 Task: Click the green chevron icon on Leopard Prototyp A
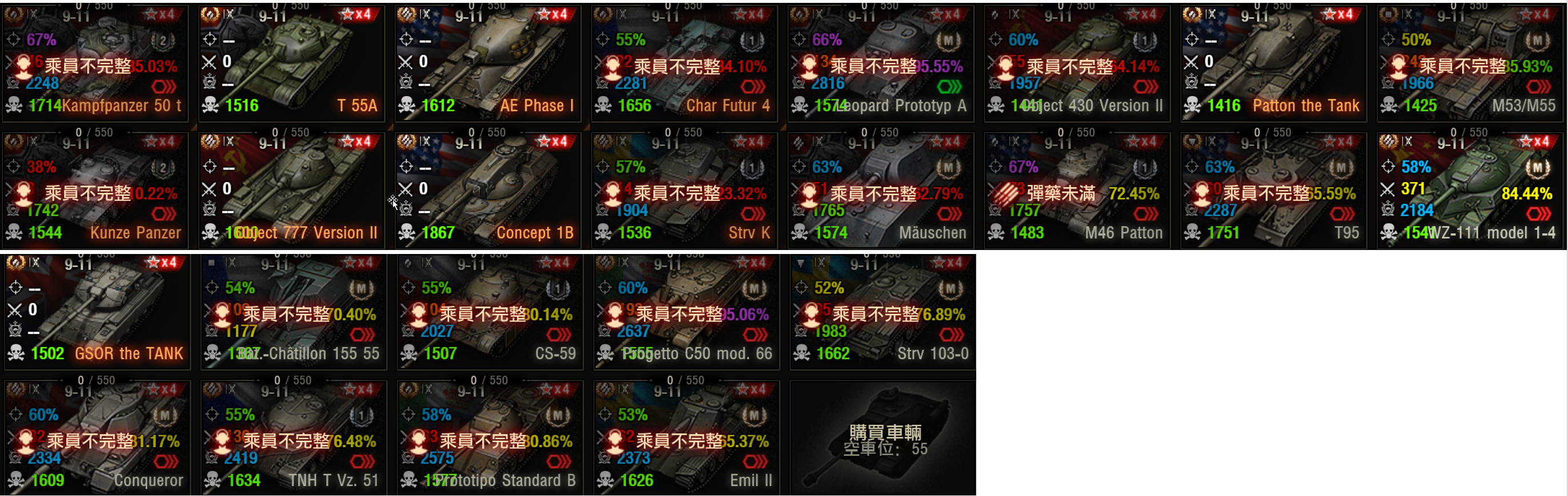pos(949,86)
